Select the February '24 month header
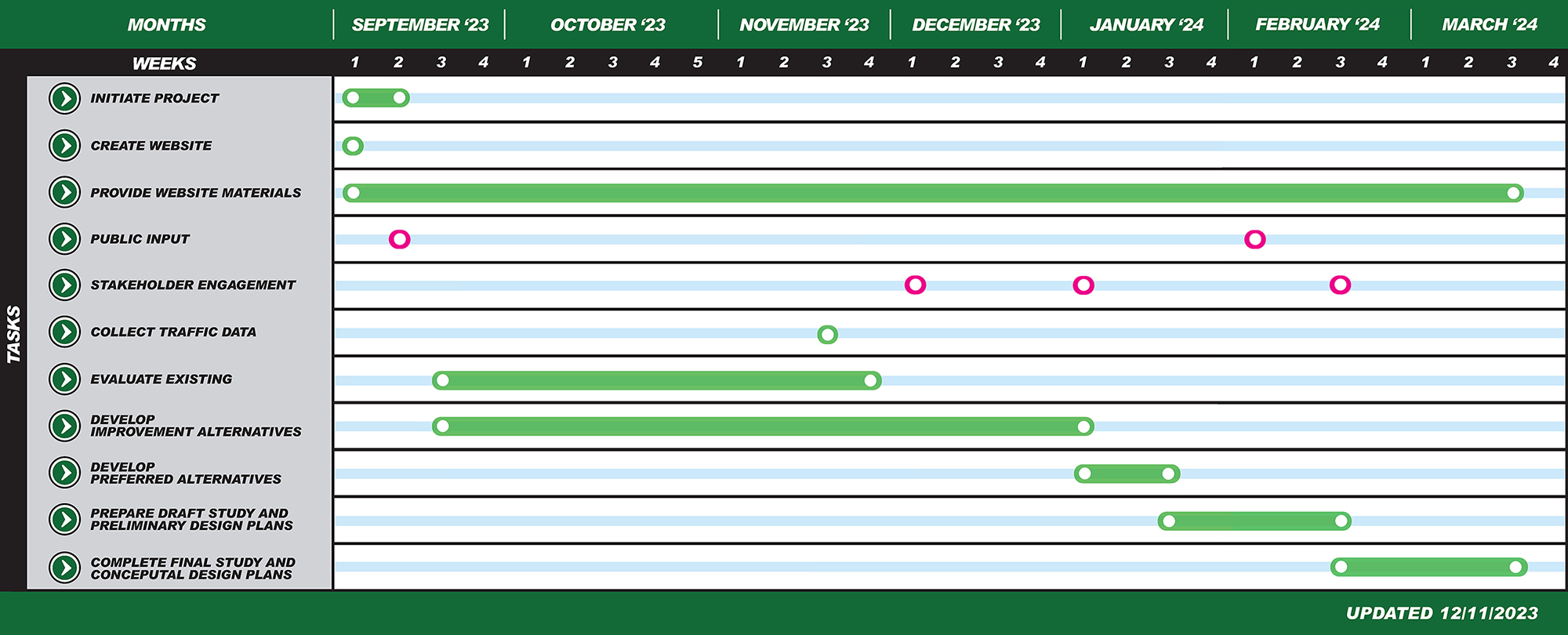This screenshot has height=635, width=1568. click(1317, 25)
